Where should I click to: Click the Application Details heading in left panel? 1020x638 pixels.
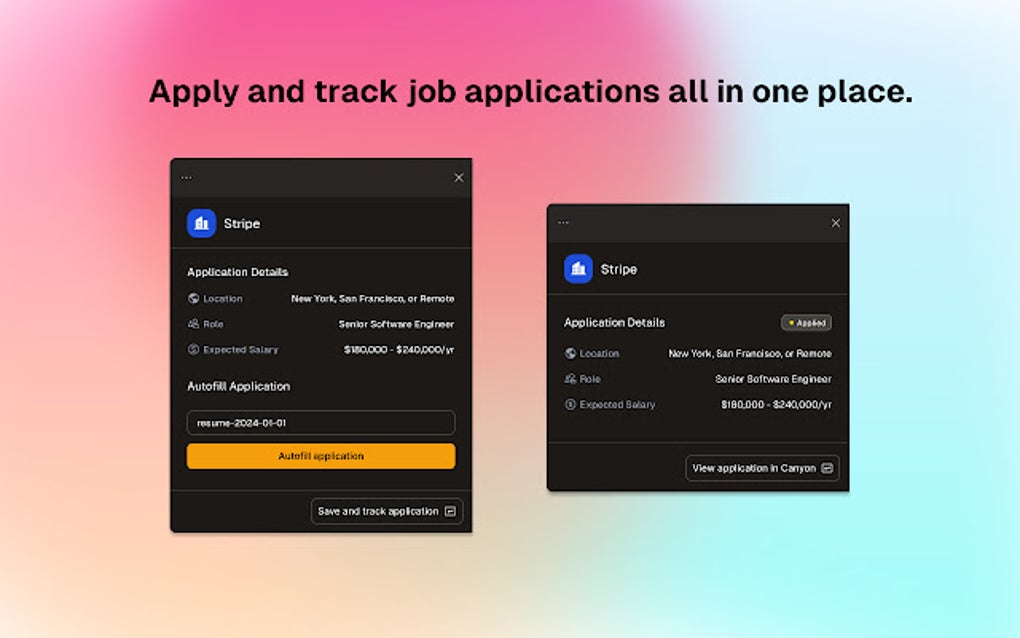[x=237, y=272]
